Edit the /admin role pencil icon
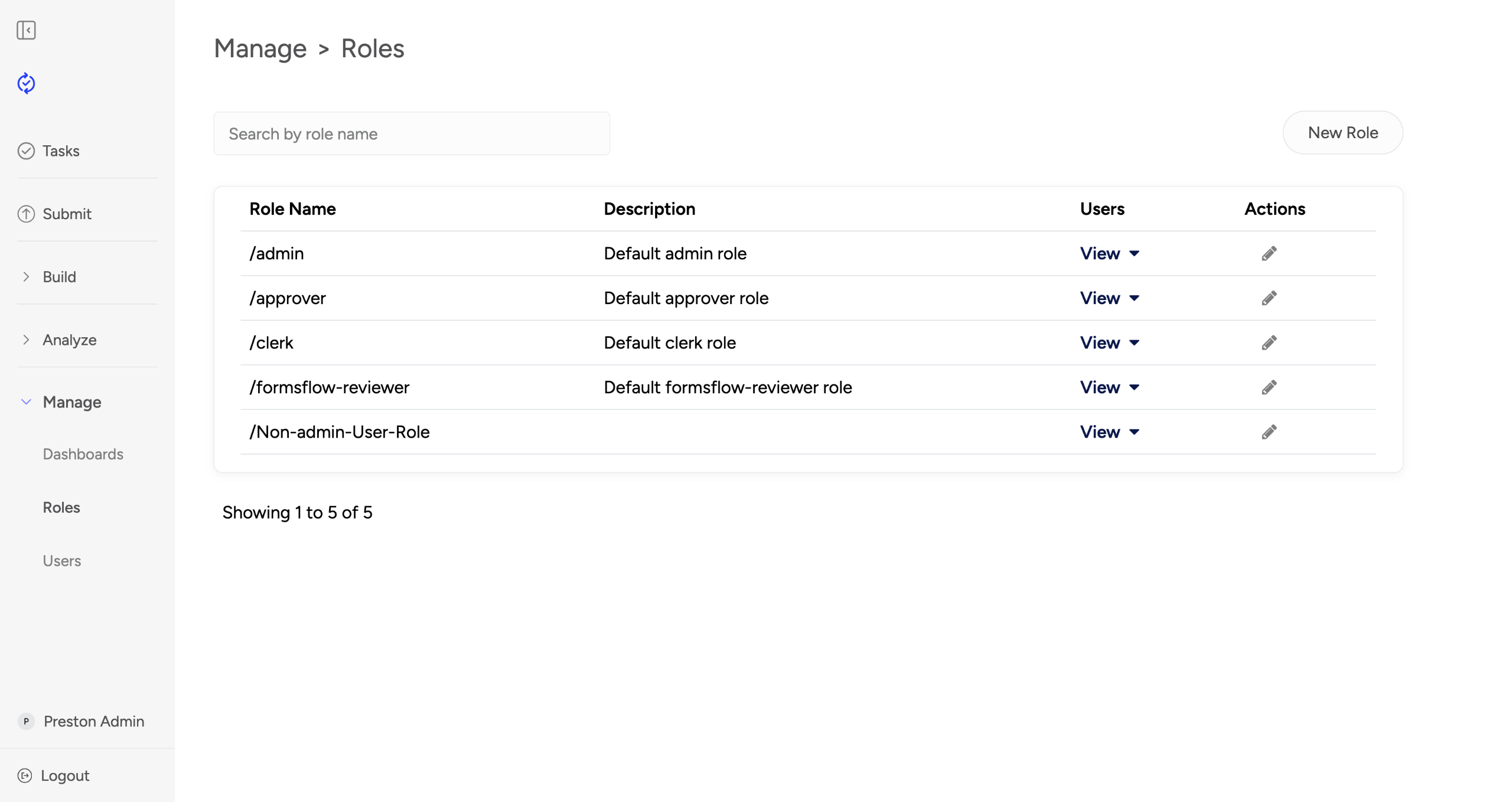This screenshot has width=1512, height=802. pyautogui.click(x=1269, y=253)
